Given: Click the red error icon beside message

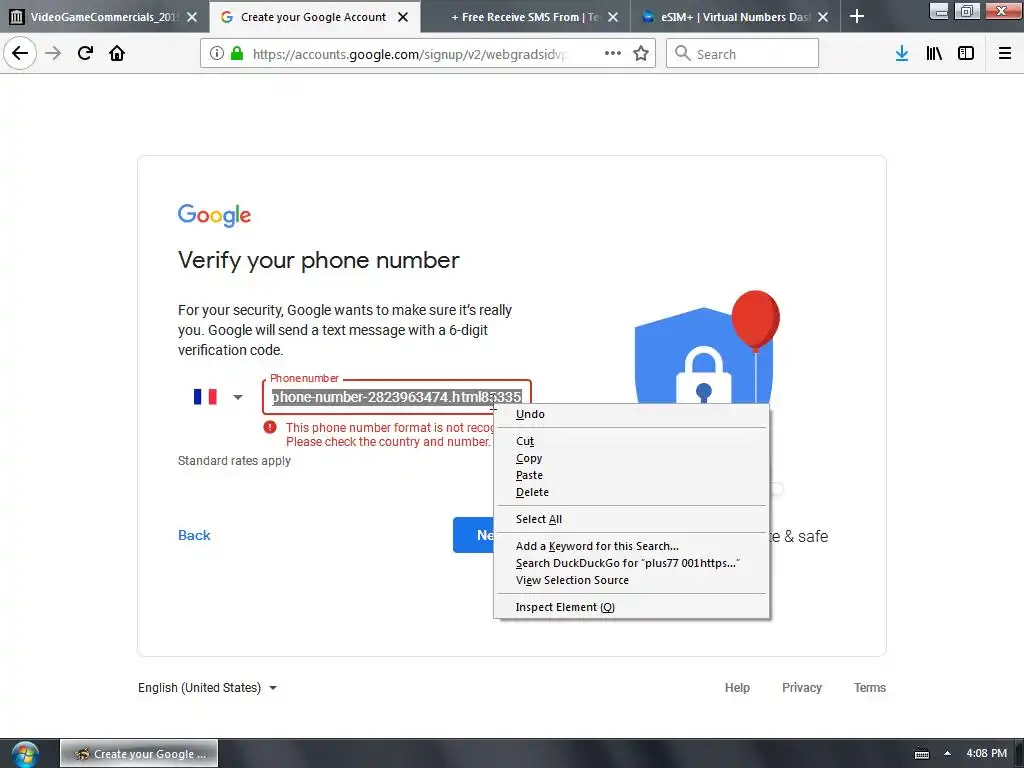Looking at the screenshot, I should (x=270, y=427).
